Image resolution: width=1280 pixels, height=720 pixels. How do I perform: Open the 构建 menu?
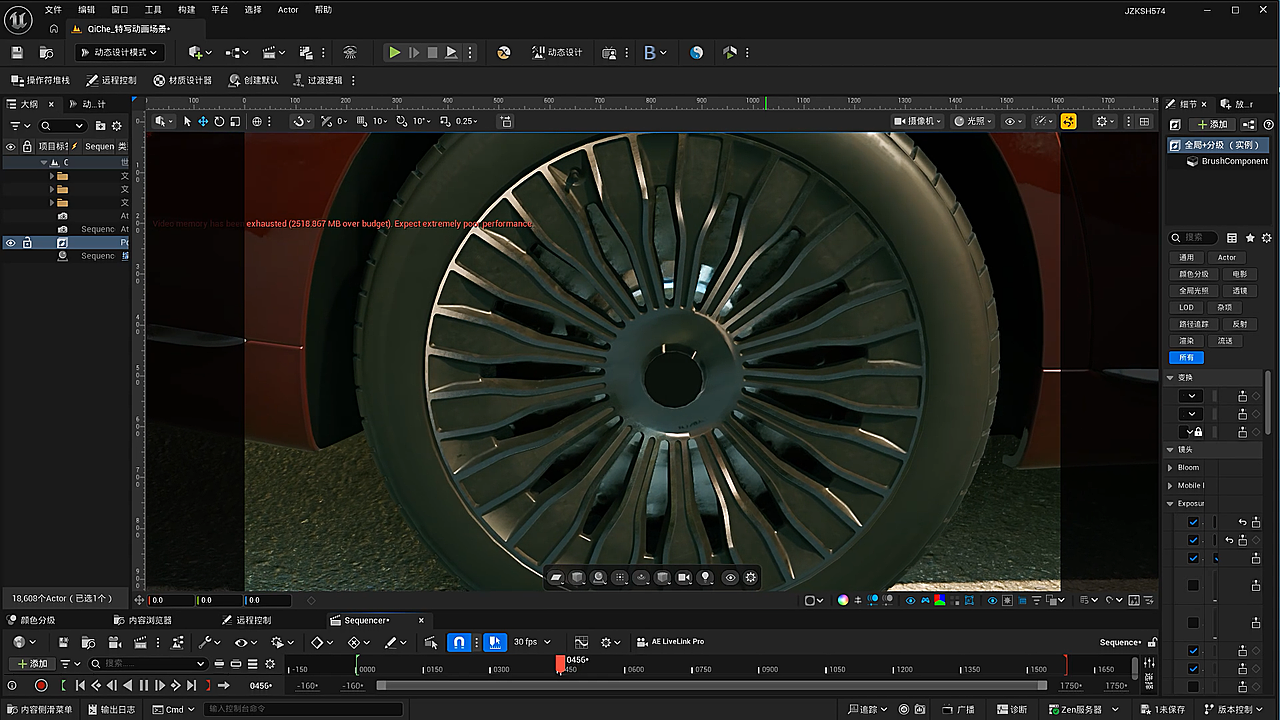187,10
